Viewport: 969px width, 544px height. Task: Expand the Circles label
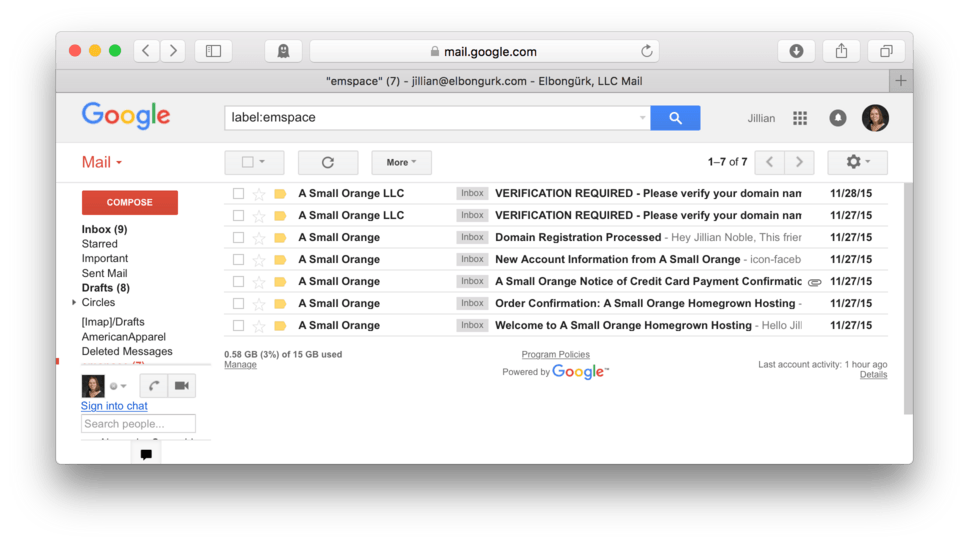tap(74, 303)
